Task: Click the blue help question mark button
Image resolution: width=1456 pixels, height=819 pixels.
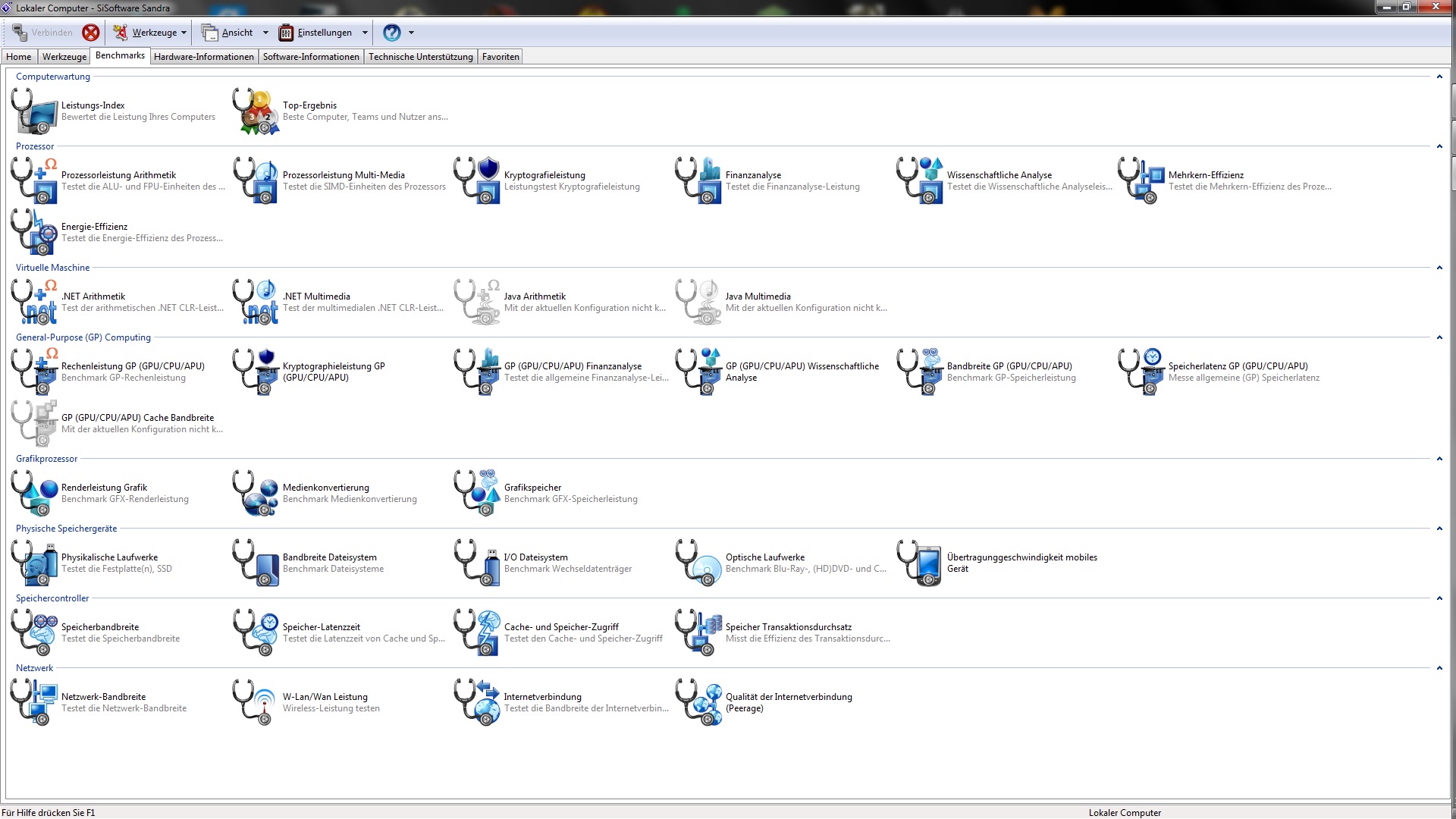Action: pos(391,33)
